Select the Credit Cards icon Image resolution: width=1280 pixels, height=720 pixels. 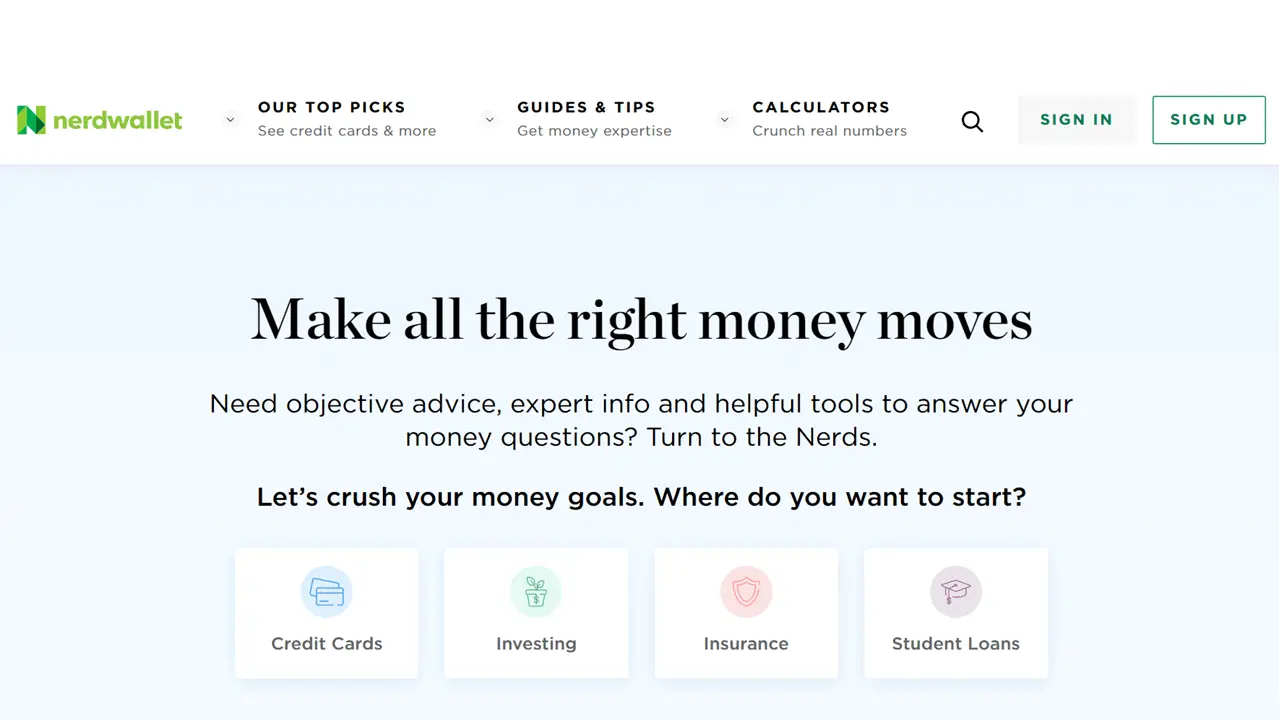point(327,592)
